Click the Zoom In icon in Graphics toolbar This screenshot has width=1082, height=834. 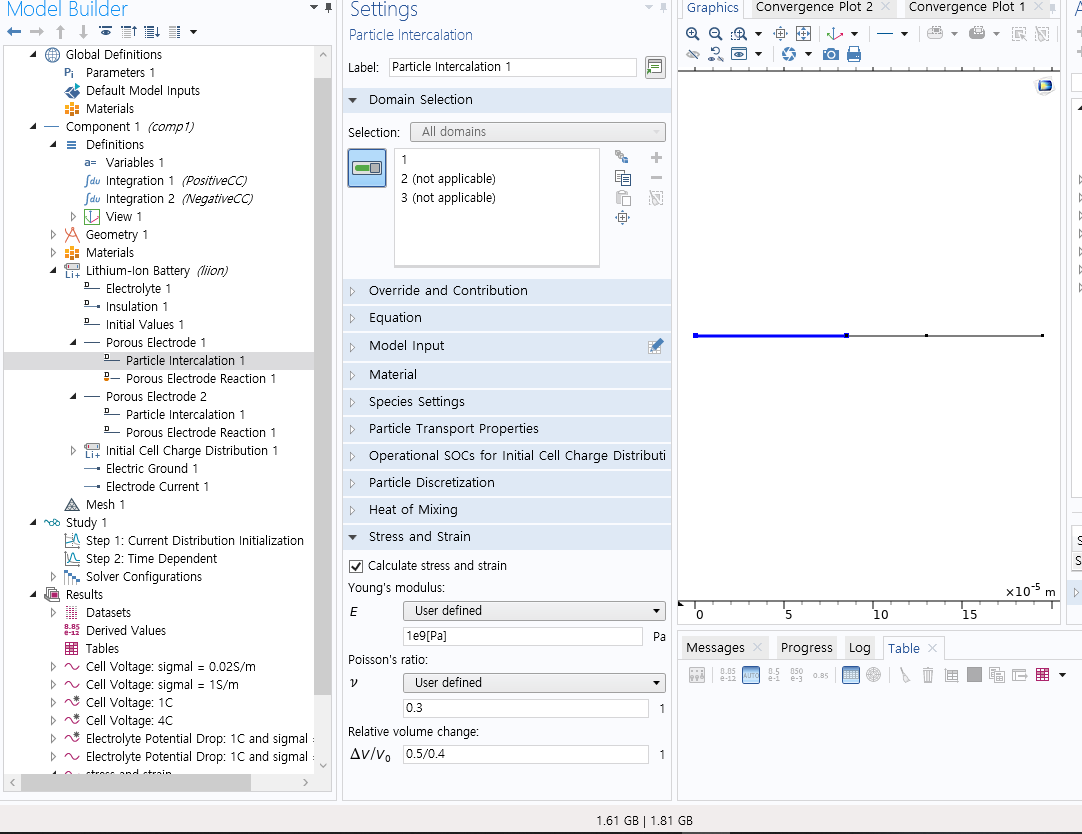(x=693, y=33)
